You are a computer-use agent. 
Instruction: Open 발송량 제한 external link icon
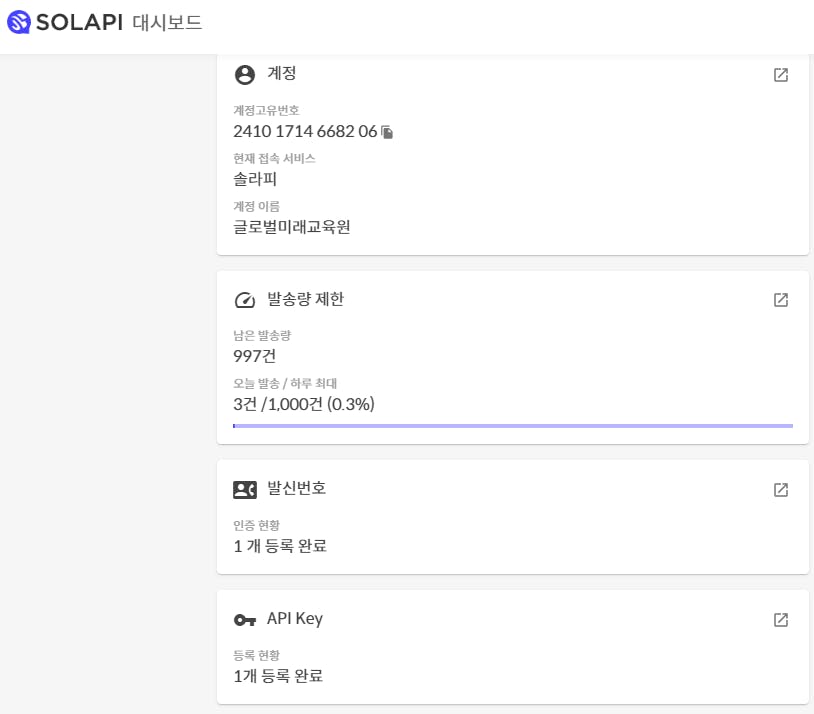(781, 300)
